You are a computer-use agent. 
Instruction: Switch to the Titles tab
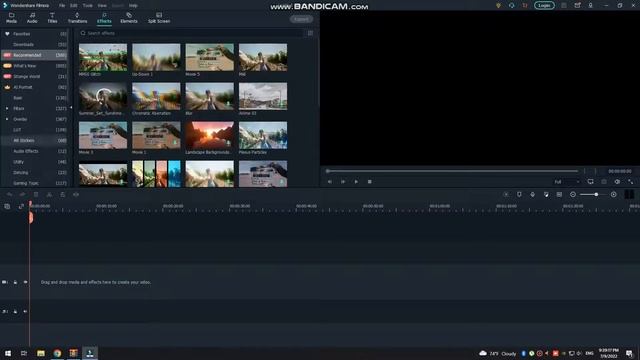(x=52, y=18)
